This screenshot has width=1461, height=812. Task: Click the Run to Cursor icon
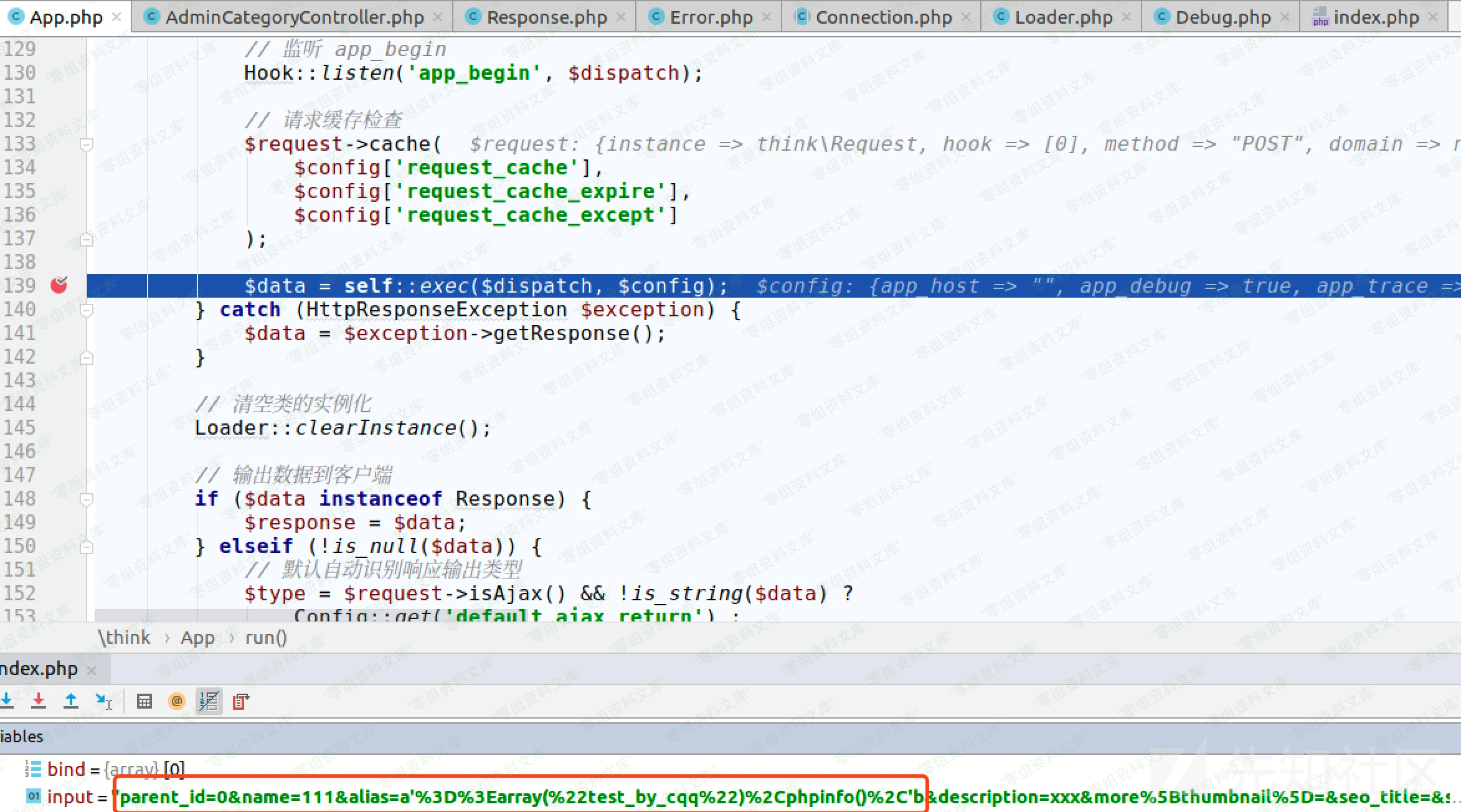tap(103, 701)
